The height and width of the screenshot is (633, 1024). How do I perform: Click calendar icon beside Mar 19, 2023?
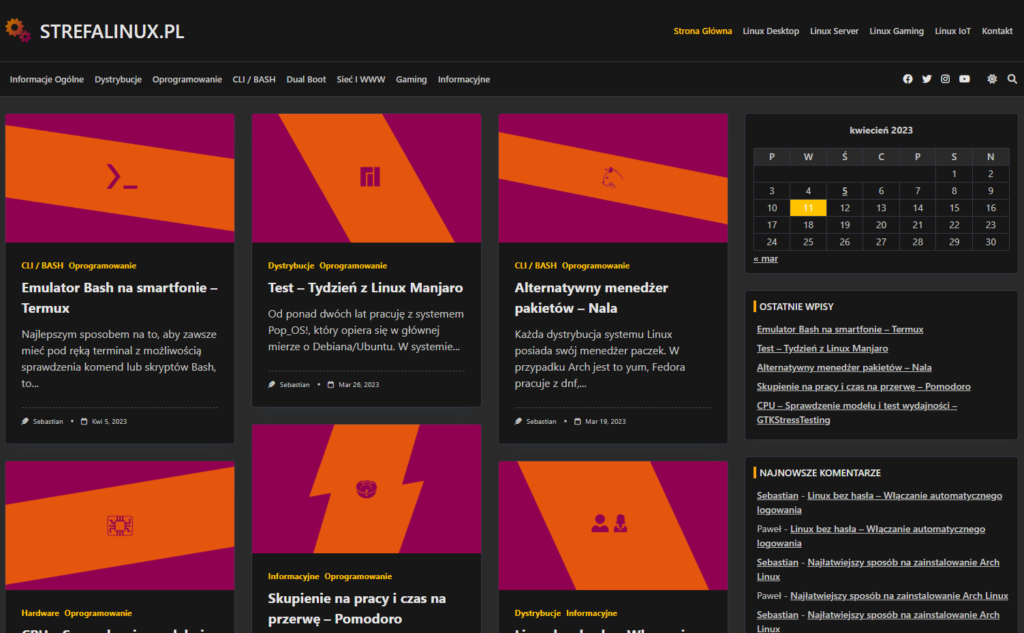click(x=577, y=421)
